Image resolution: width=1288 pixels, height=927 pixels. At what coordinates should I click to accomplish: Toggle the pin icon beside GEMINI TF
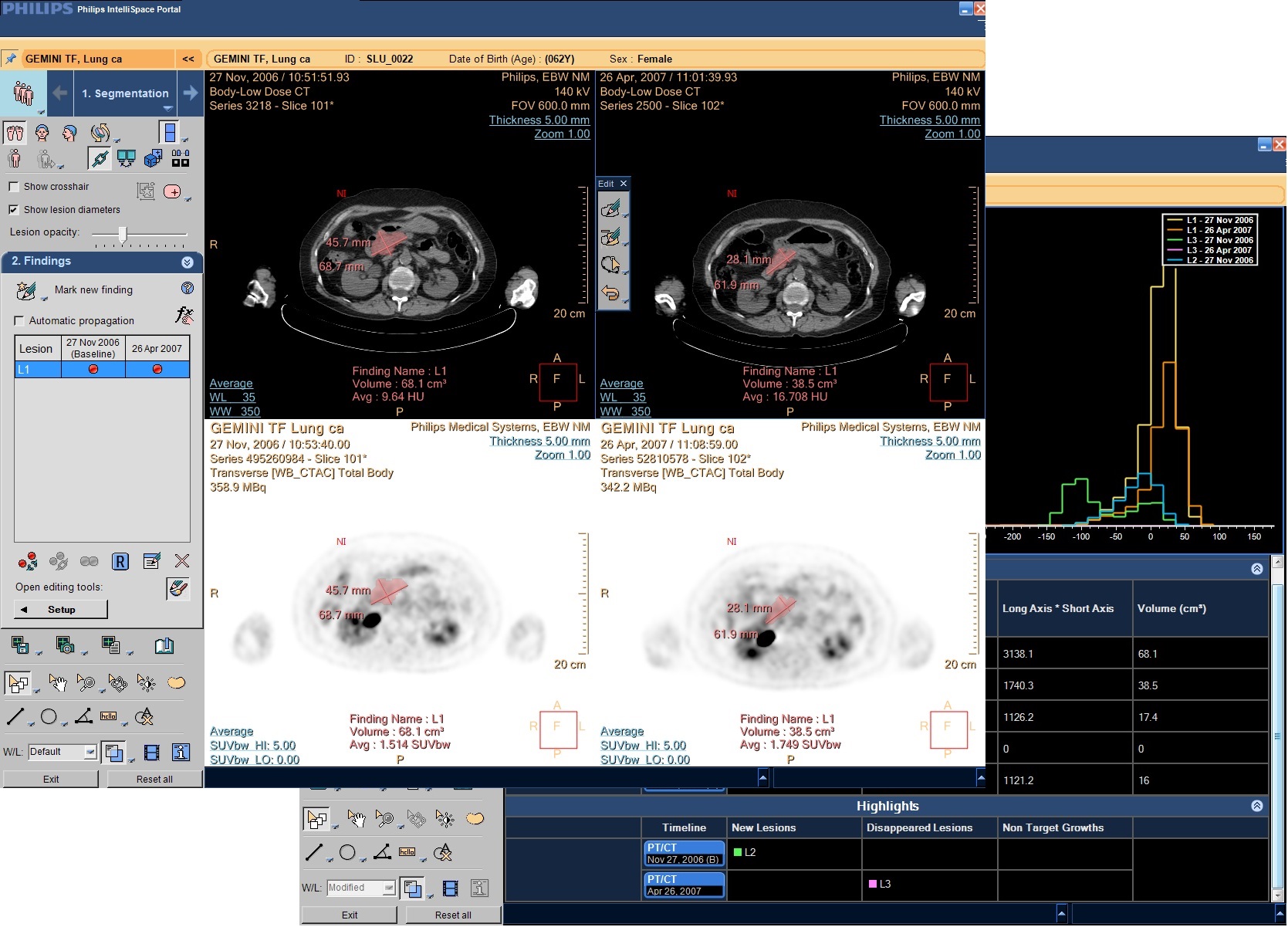click(11, 59)
